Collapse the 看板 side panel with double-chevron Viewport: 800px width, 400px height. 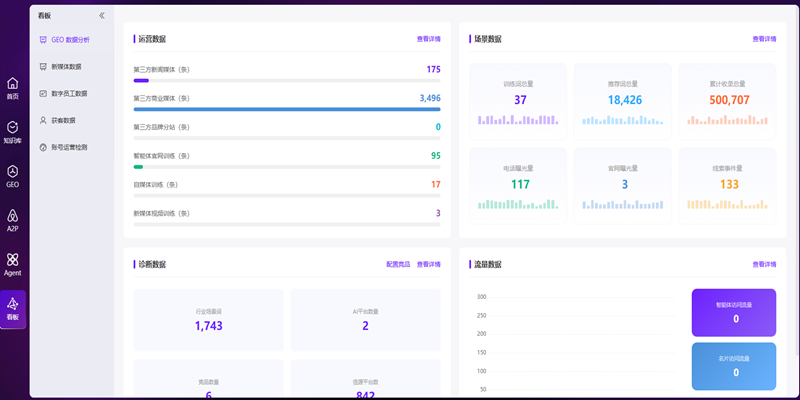pyautogui.click(x=102, y=16)
